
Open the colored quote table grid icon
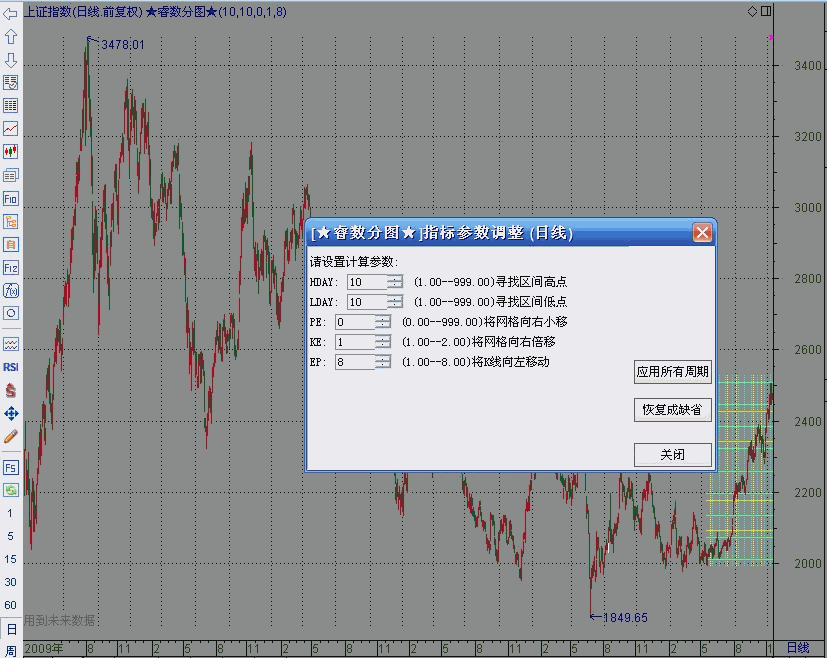pyautogui.click(x=11, y=105)
